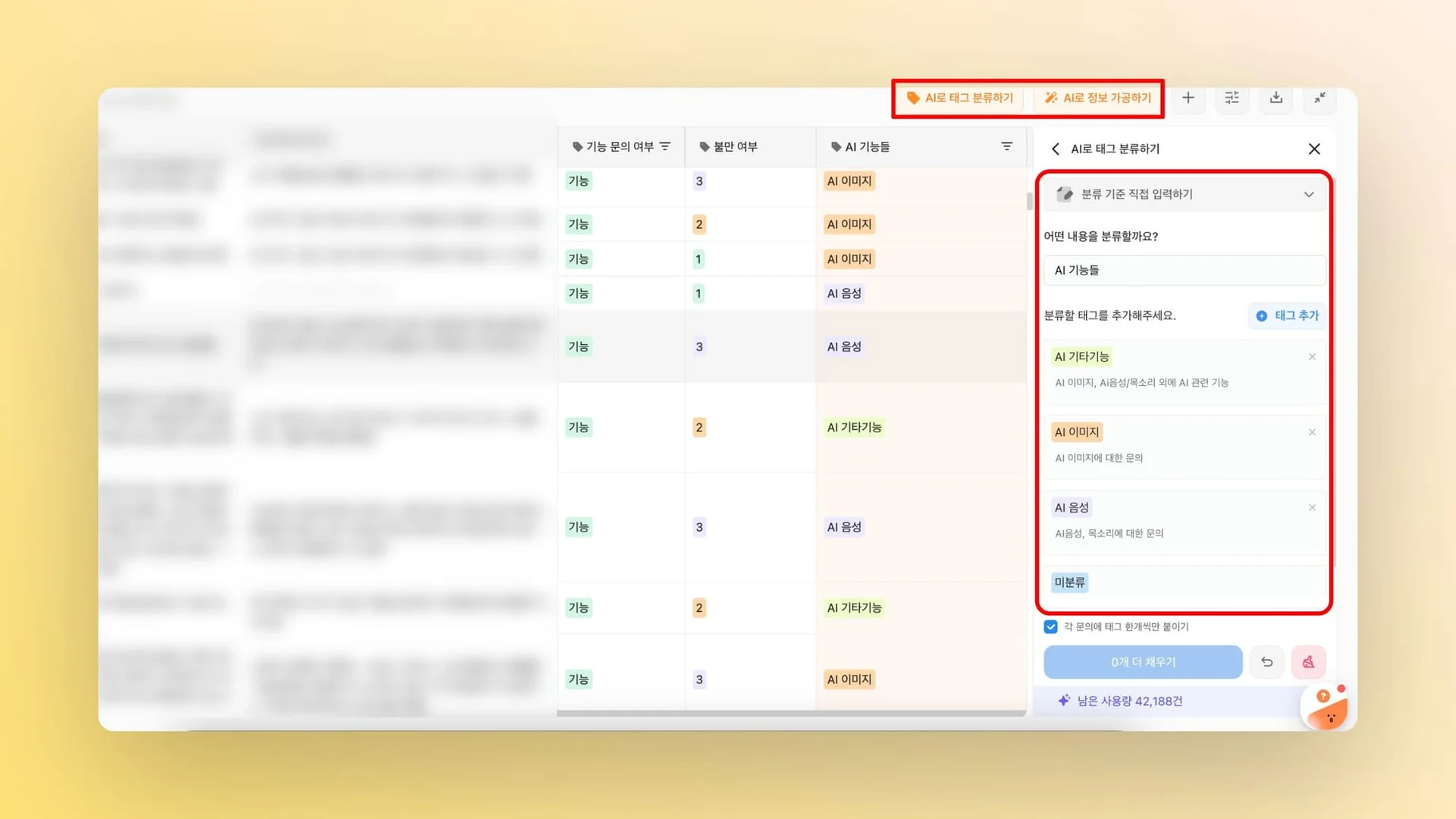The image size is (1456, 819).
Task: Click the collapse view arrows icon
Action: click(x=1319, y=98)
